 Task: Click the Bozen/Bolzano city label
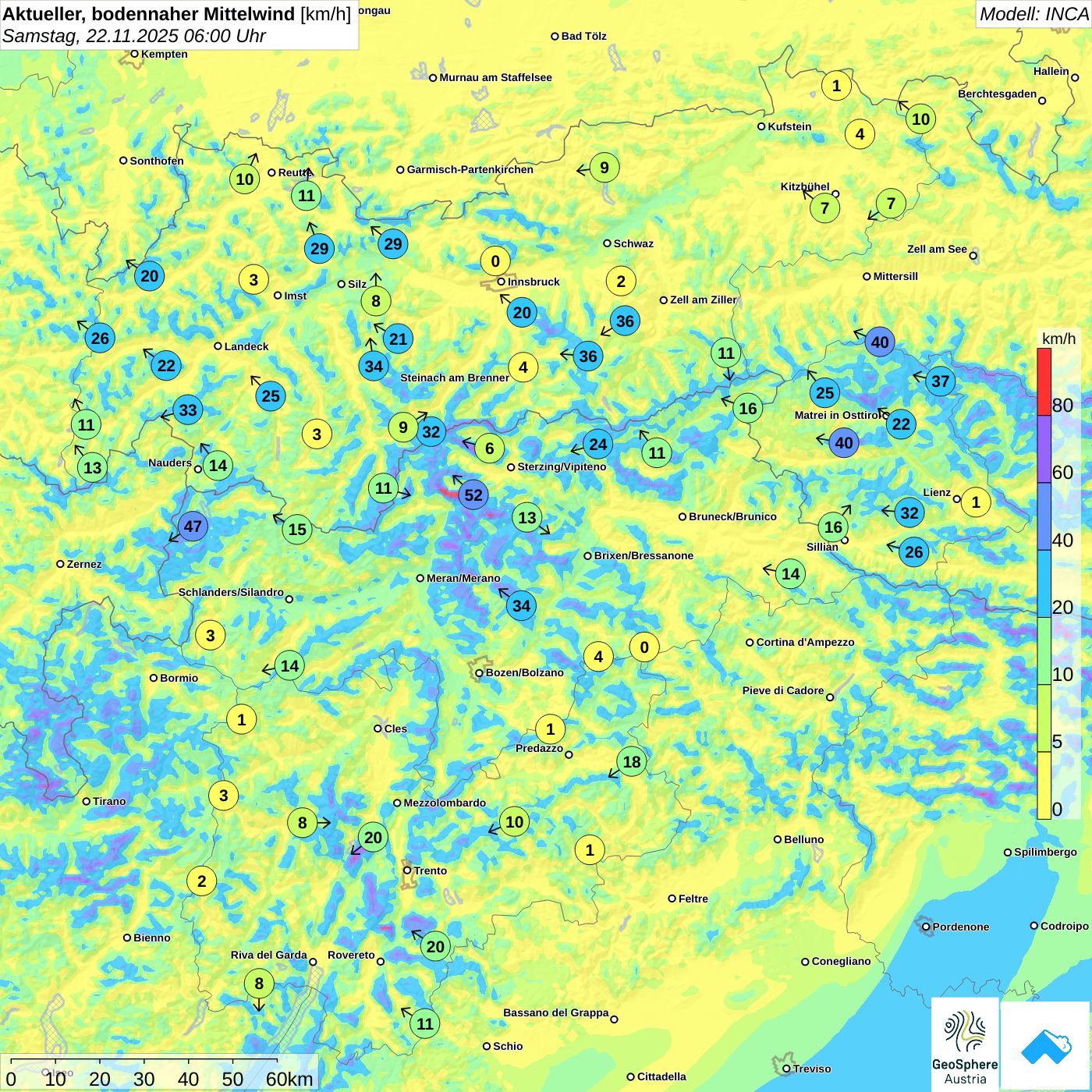pyautogui.click(x=524, y=672)
